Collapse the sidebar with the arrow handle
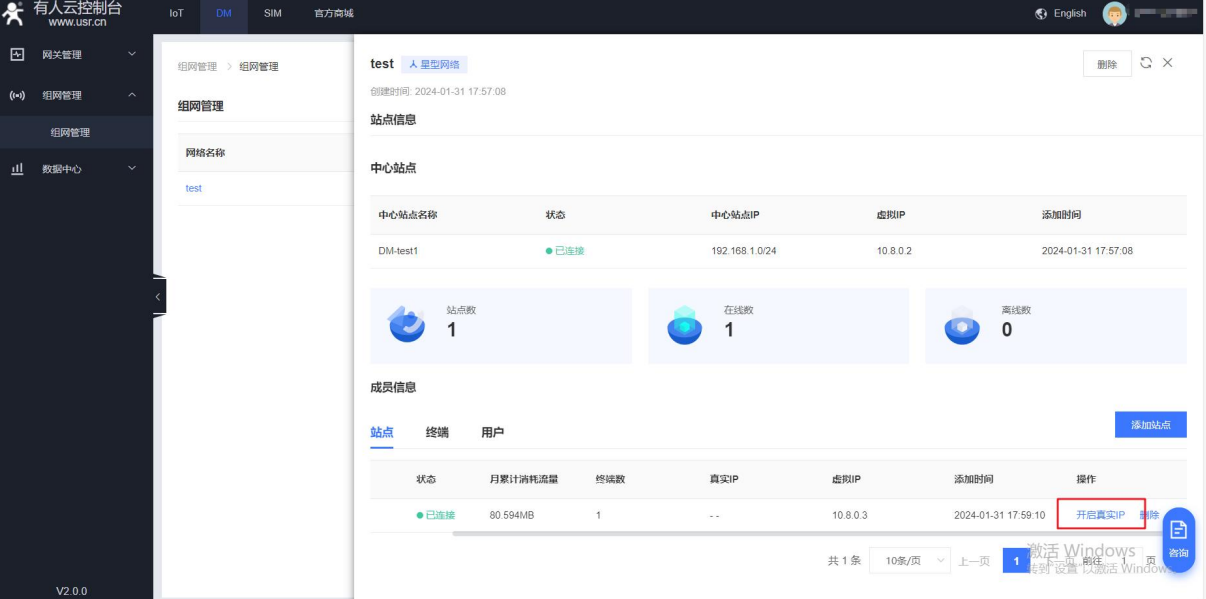 pyautogui.click(x=158, y=297)
